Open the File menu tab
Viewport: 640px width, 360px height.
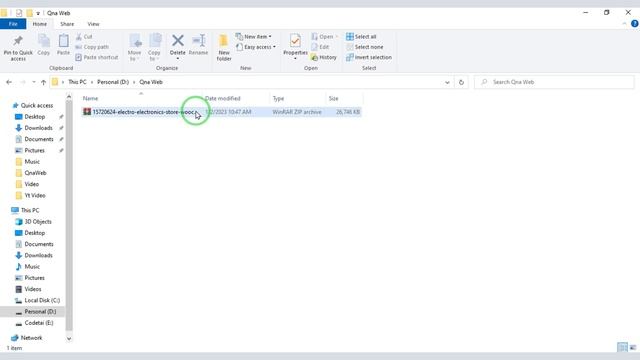[13, 24]
